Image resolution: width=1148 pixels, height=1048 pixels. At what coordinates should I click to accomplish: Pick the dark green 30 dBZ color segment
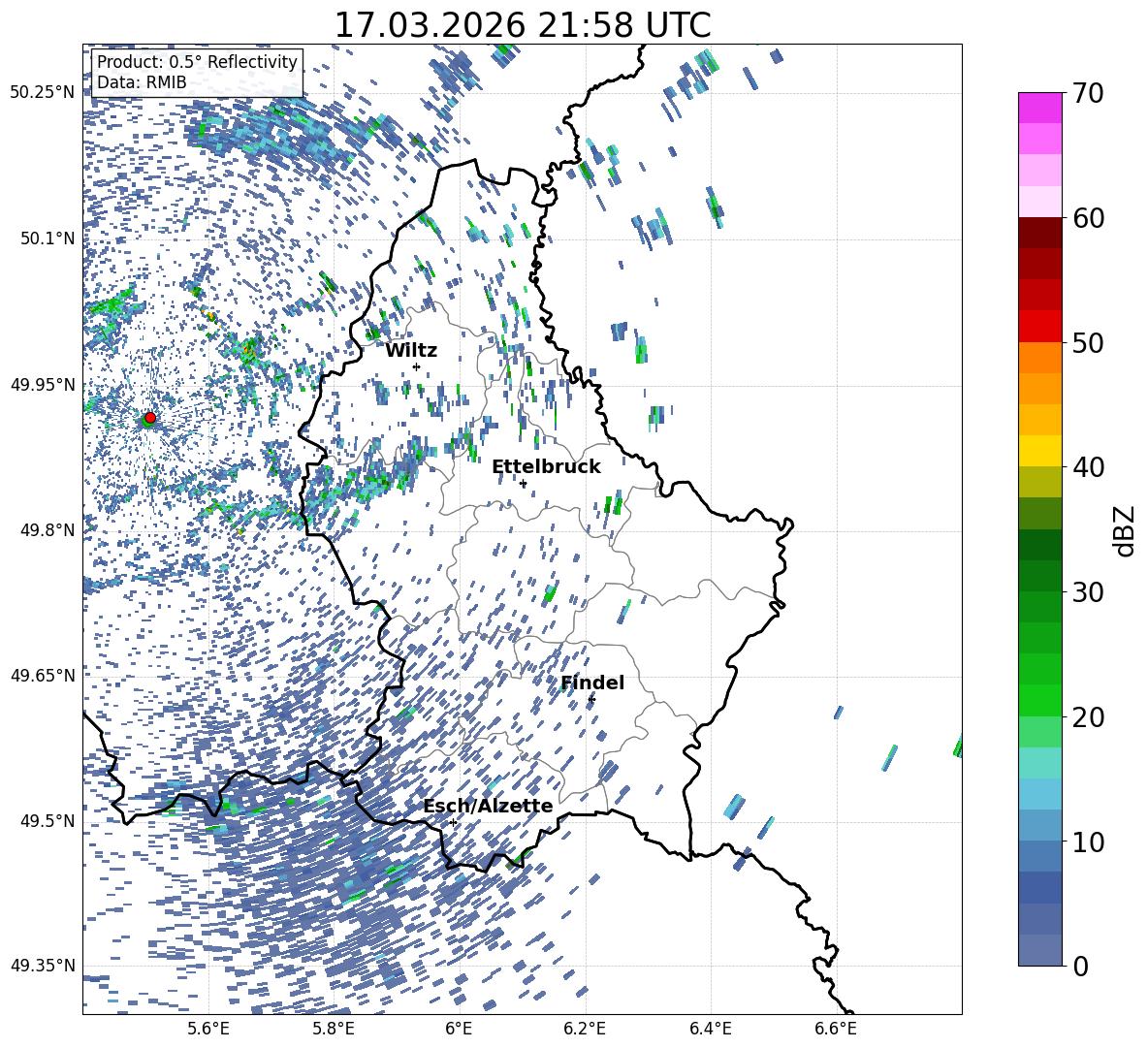(1039, 575)
